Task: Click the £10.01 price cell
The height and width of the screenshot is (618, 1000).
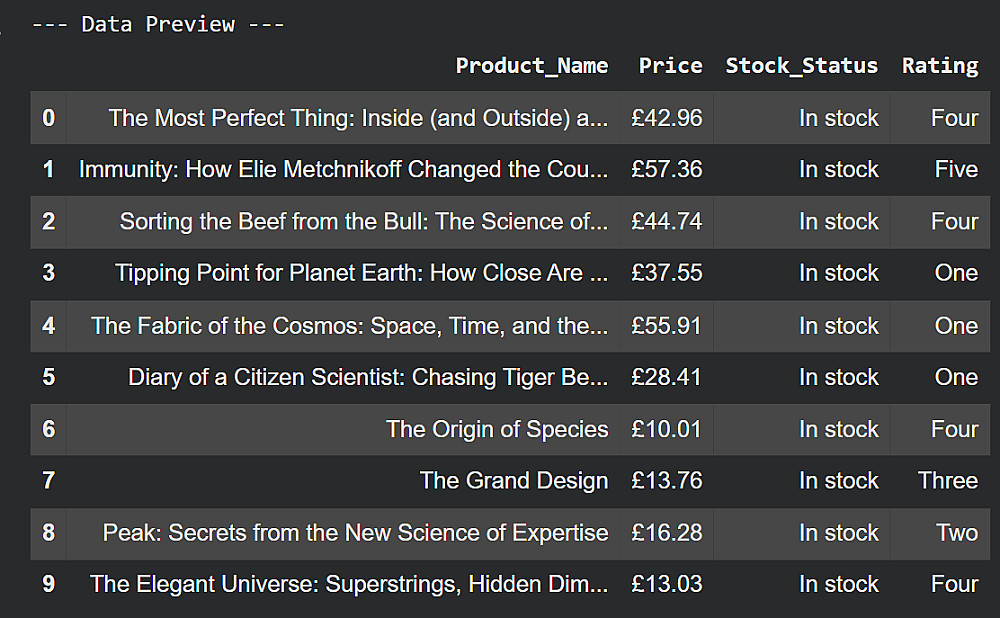Action: [x=666, y=429]
